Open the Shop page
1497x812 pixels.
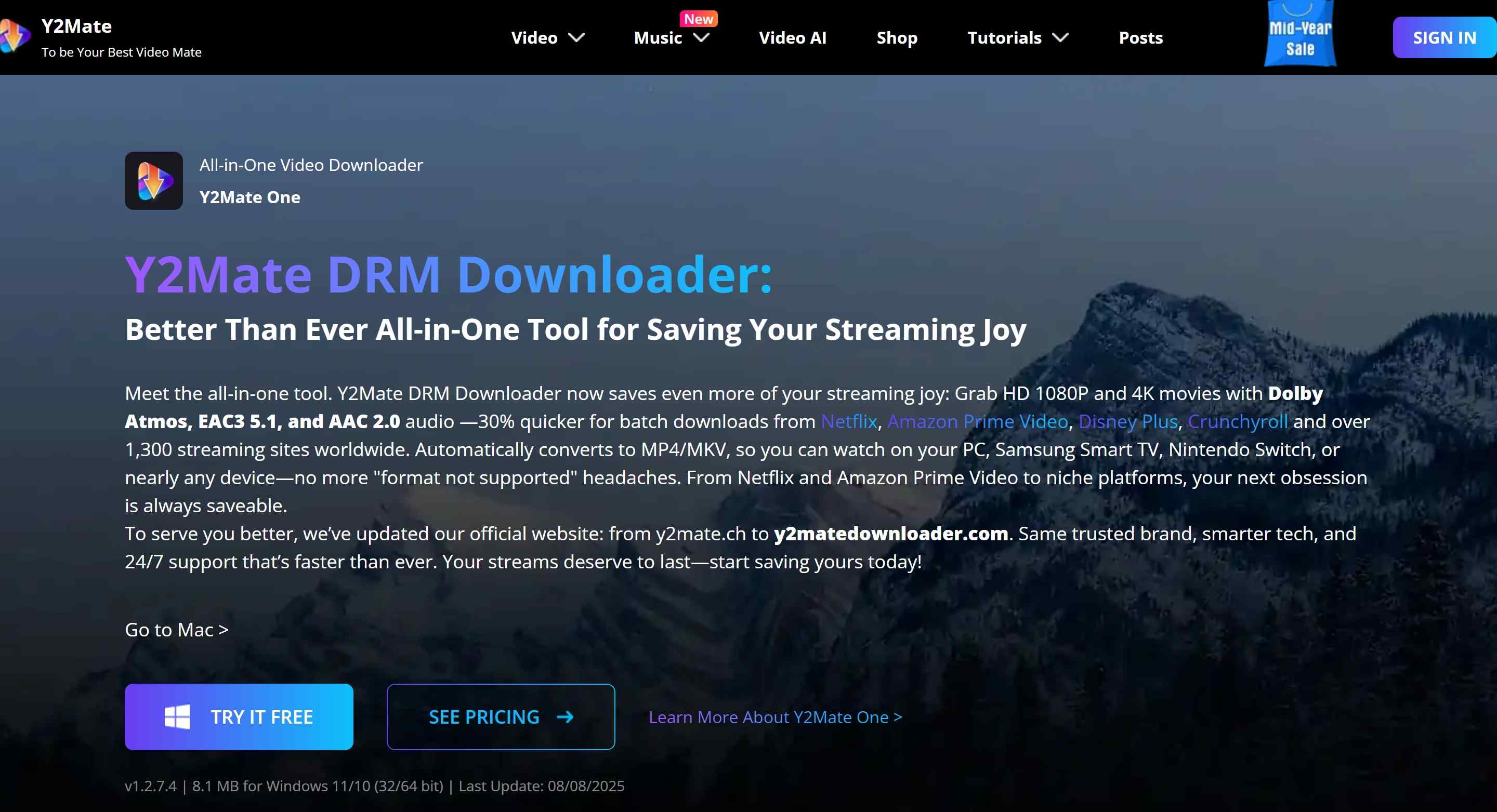pos(897,38)
